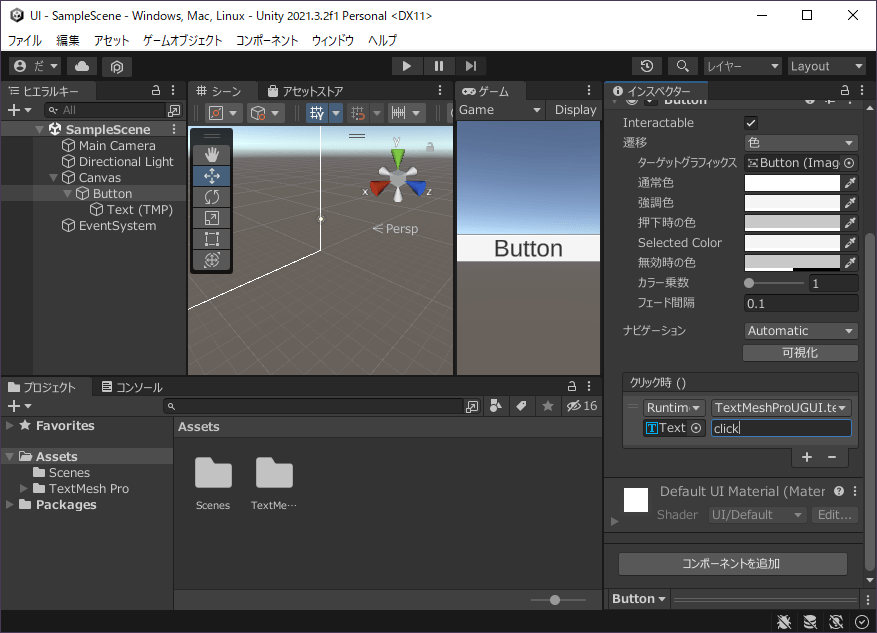This screenshot has width=877, height=633.
Task: Open the Layers dropdown
Action: [742, 66]
